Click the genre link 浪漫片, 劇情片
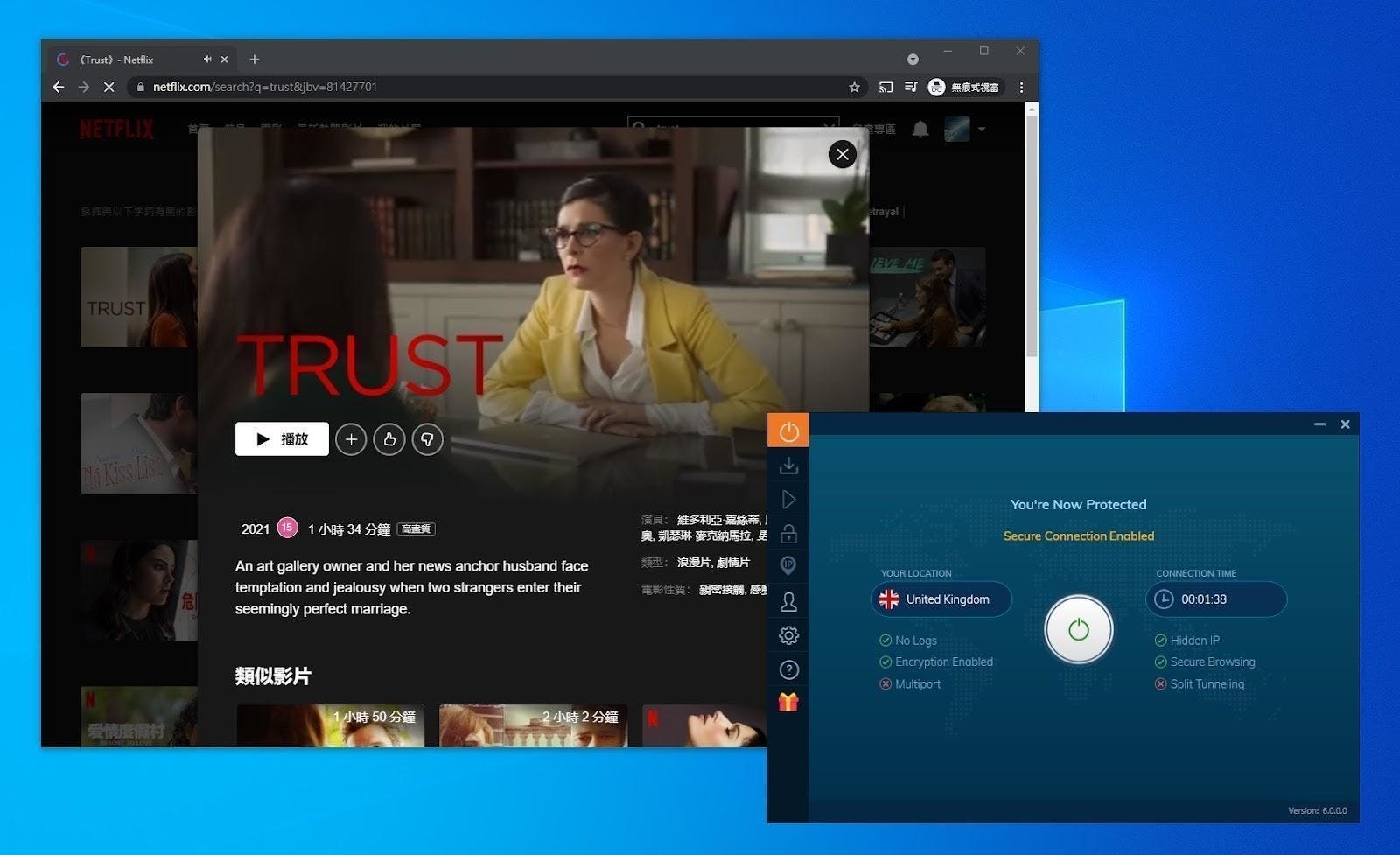 [713, 563]
